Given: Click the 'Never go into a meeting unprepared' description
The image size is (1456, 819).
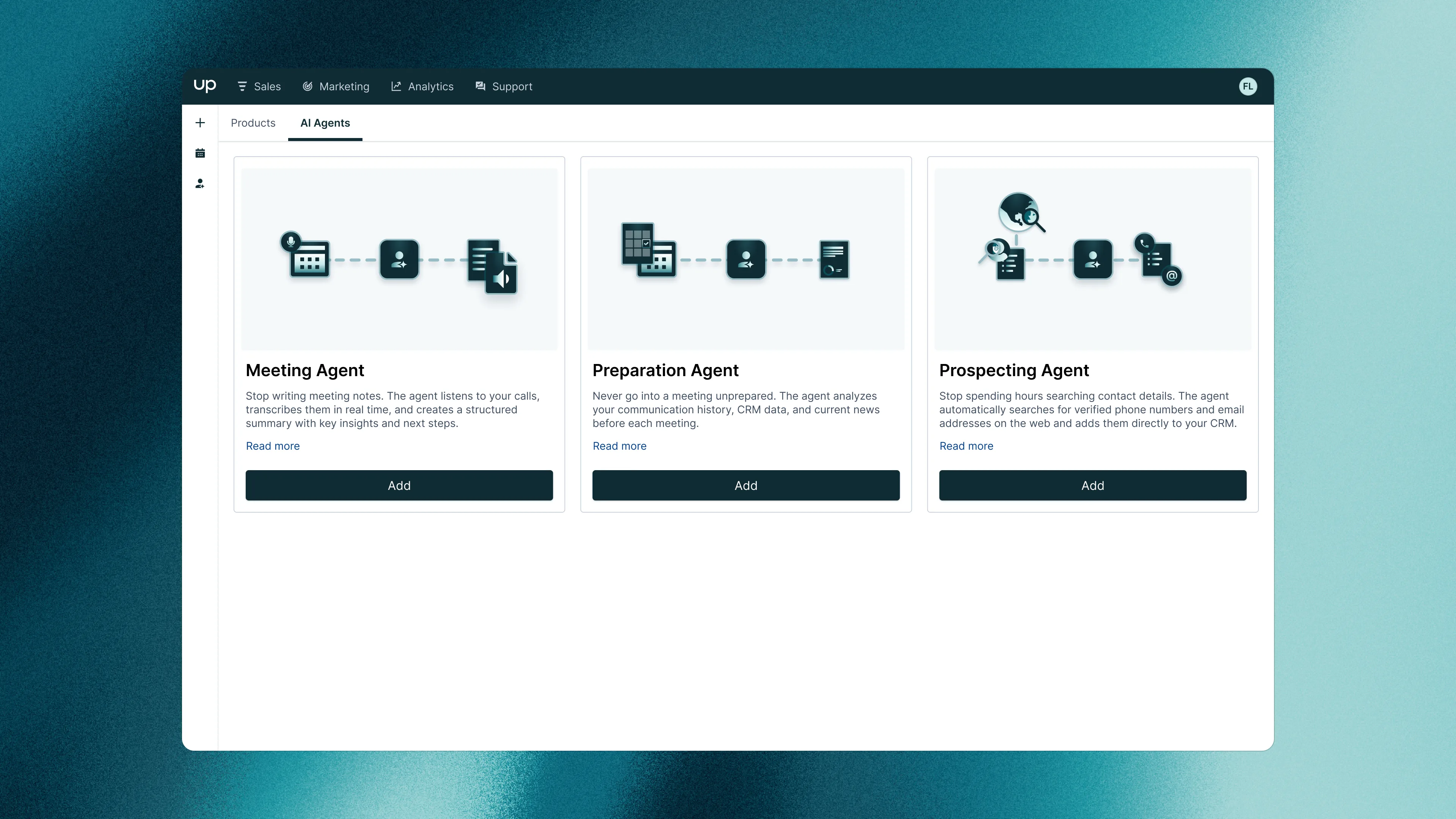Looking at the screenshot, I should click(x=736, y=410).
